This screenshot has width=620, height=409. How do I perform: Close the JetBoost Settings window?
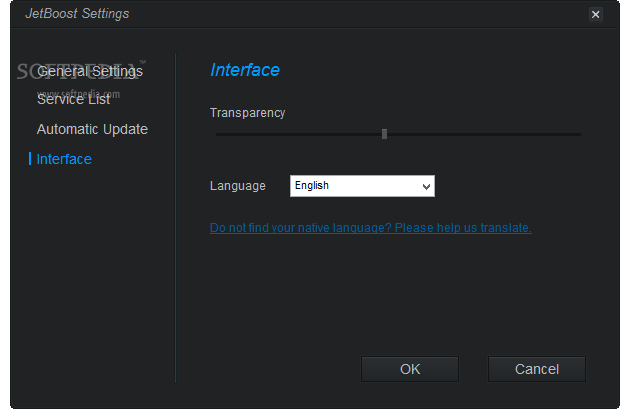click(595, 15)
